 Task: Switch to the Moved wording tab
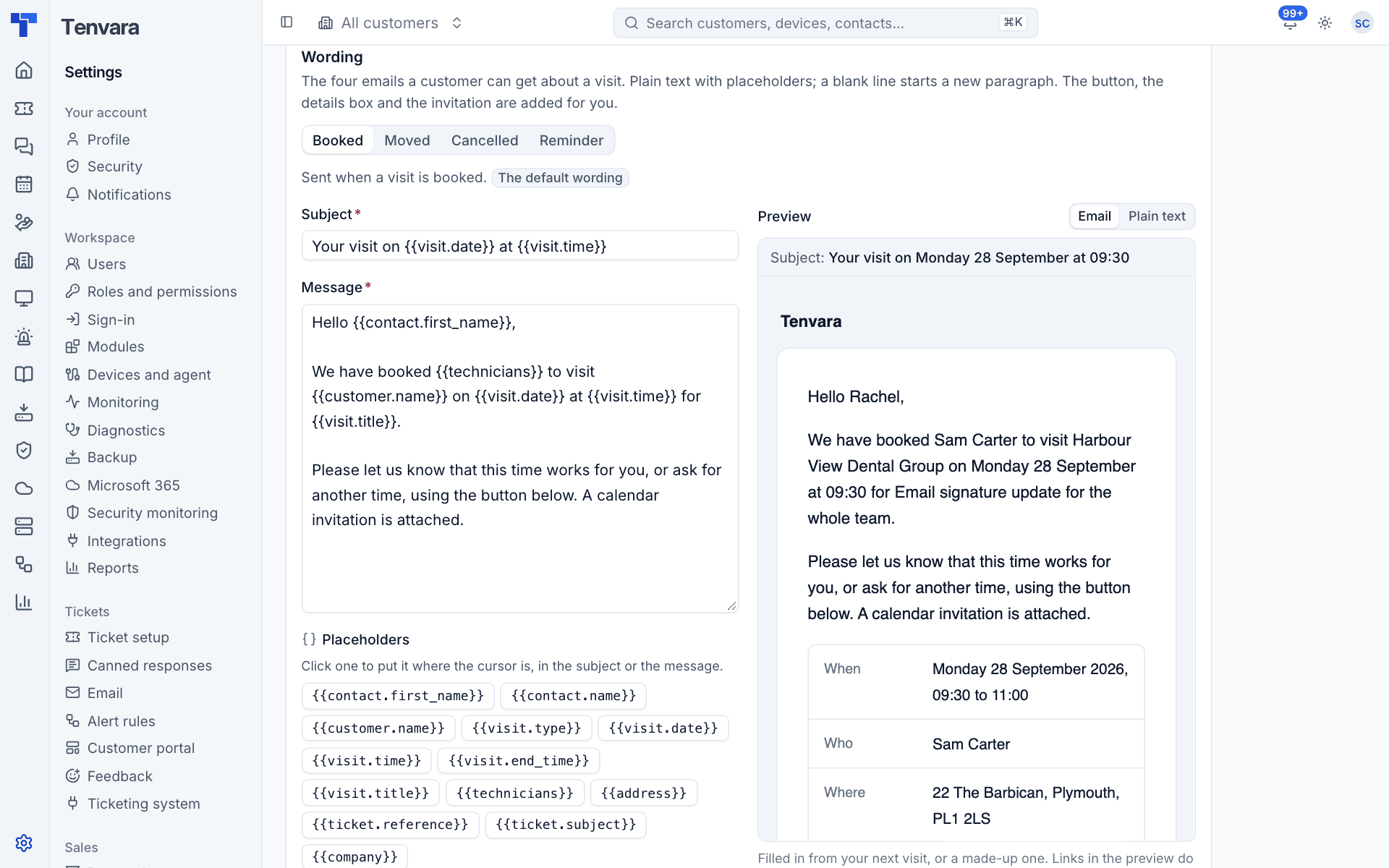(407, 140)
